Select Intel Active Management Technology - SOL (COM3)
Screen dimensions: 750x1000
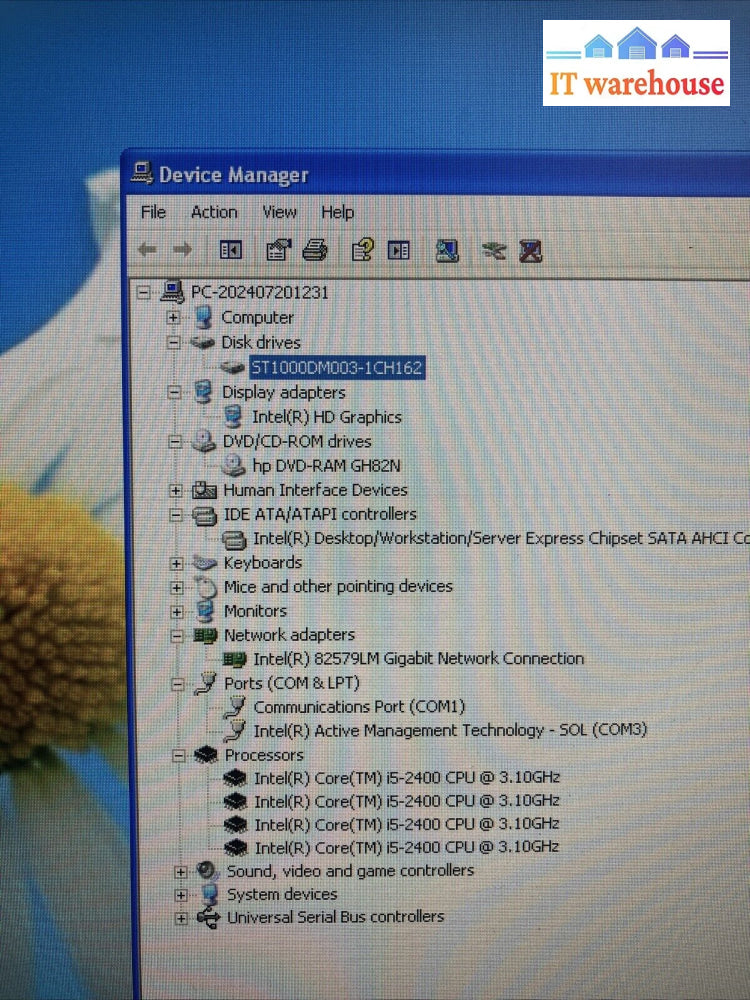(x=450, y=730)
